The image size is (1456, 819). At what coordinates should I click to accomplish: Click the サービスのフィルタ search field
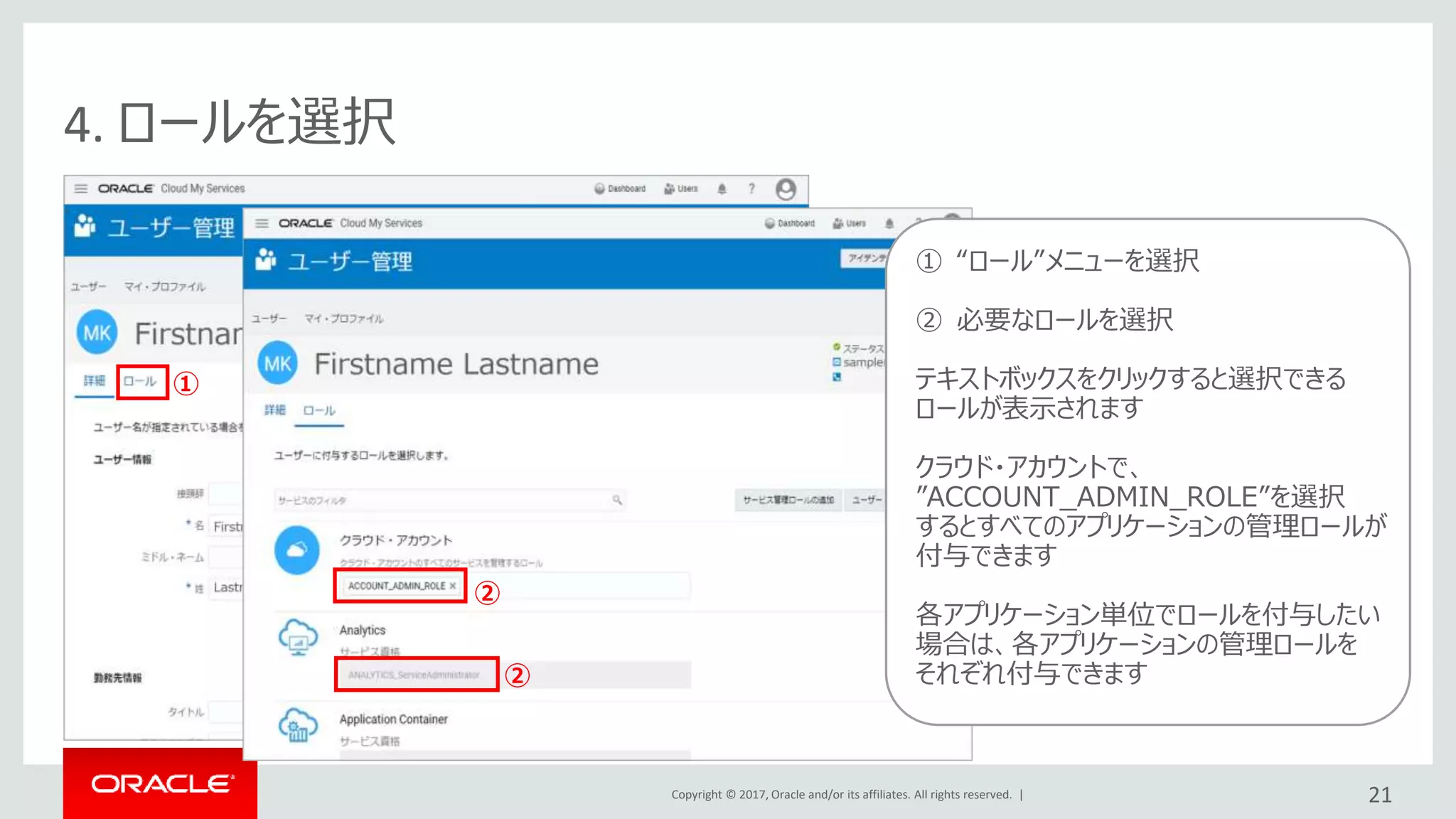pos(449,500)
